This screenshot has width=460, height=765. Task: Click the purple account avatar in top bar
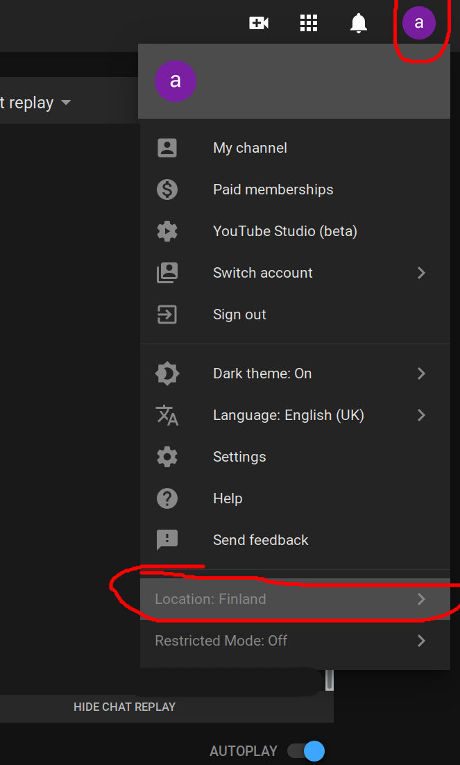(x=419, y=23)
